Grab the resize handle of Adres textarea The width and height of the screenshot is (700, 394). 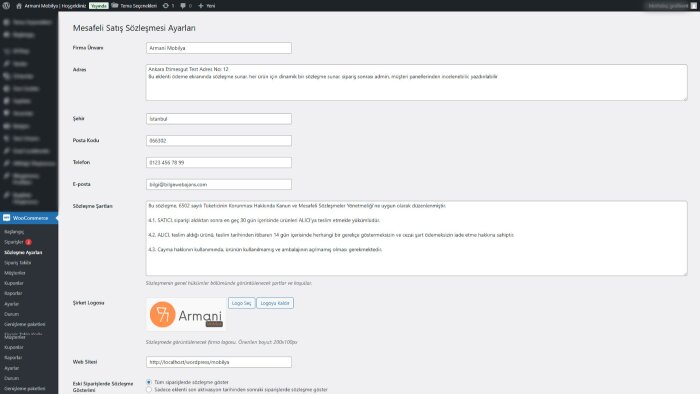click(685, 98)
